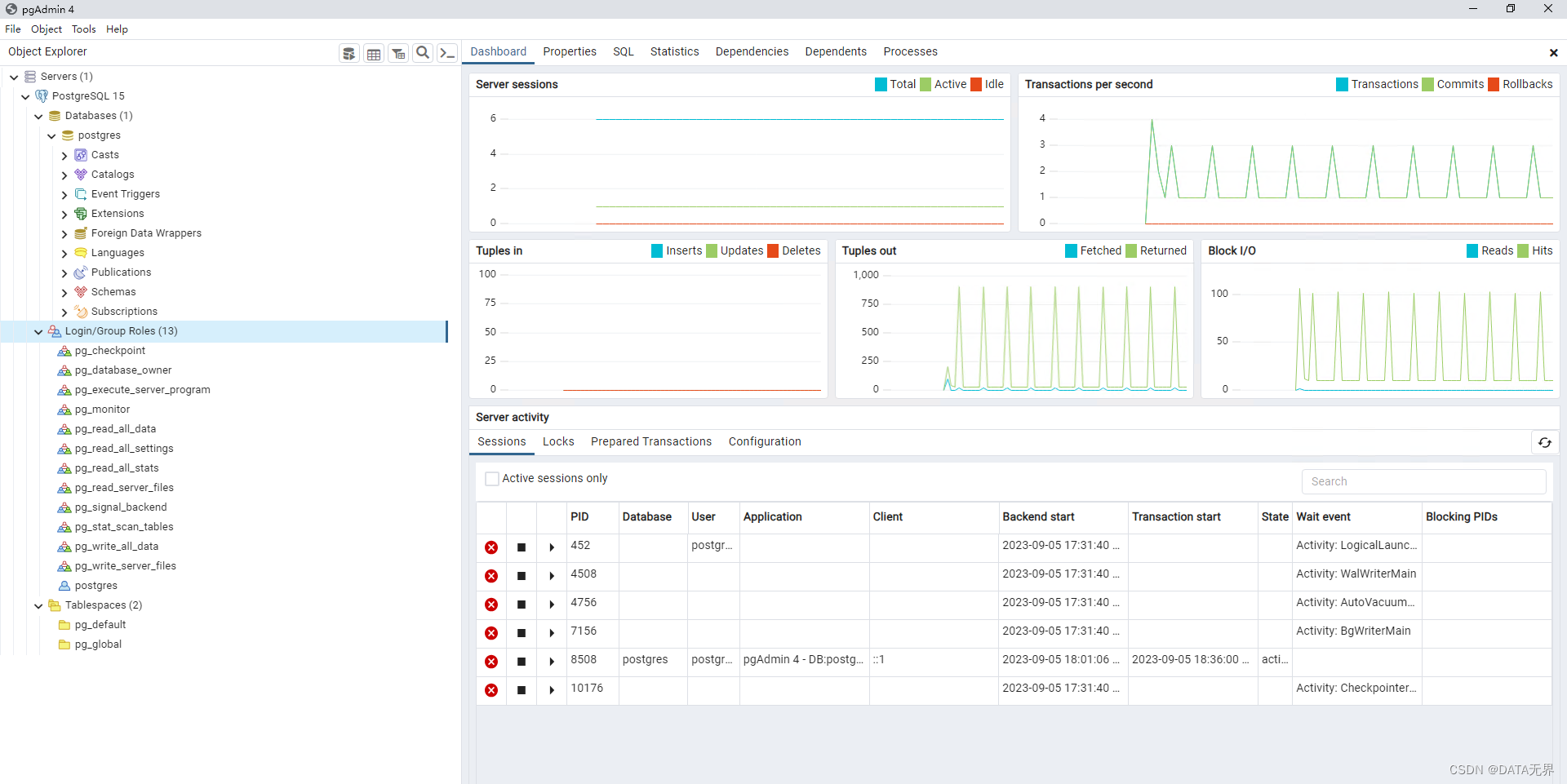This screenshot has width=1567, height=784.
Task: Expand the Languages node
Action: 64,253
